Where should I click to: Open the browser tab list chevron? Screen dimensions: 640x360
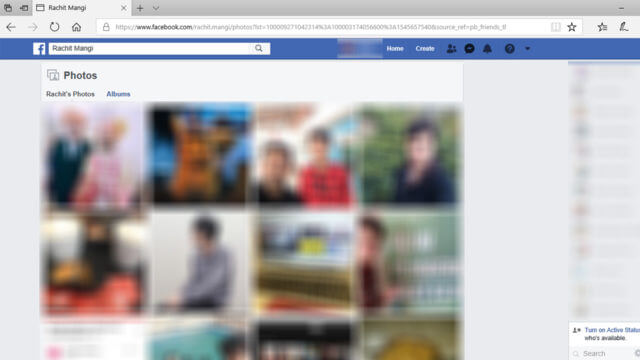(156, 8)
